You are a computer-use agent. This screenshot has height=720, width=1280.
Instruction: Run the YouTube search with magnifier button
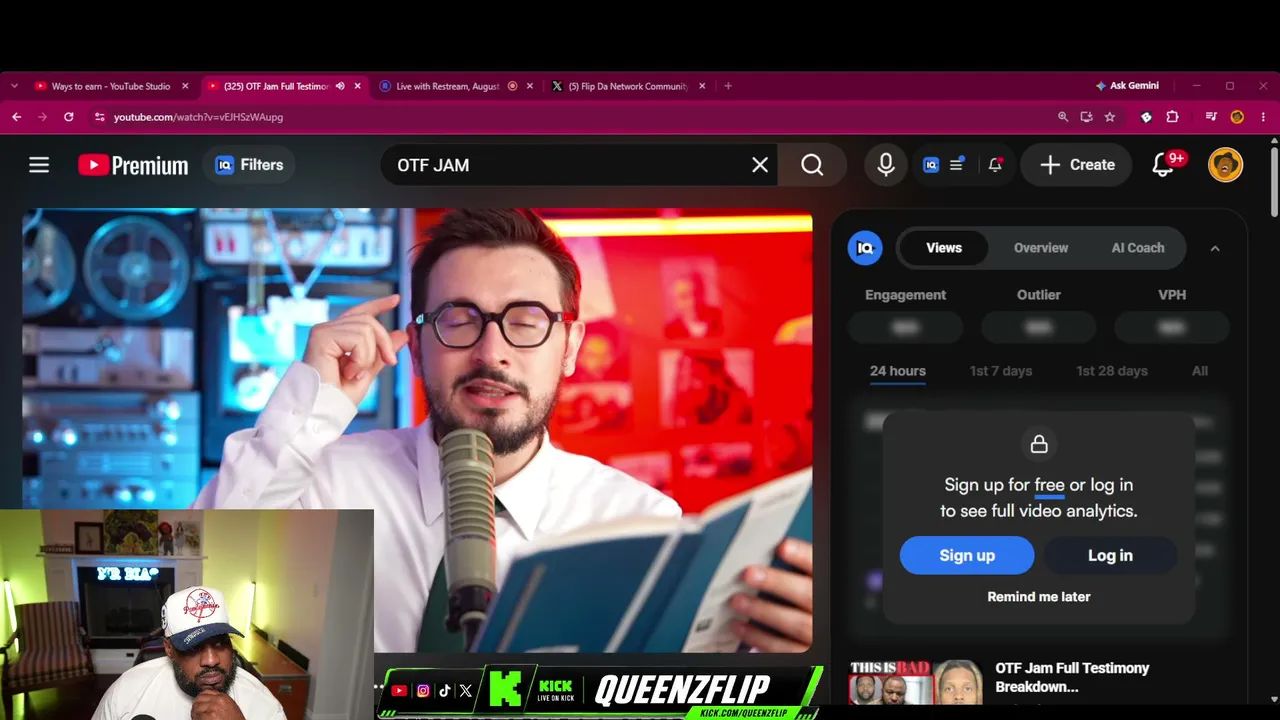tap(812, 165)
